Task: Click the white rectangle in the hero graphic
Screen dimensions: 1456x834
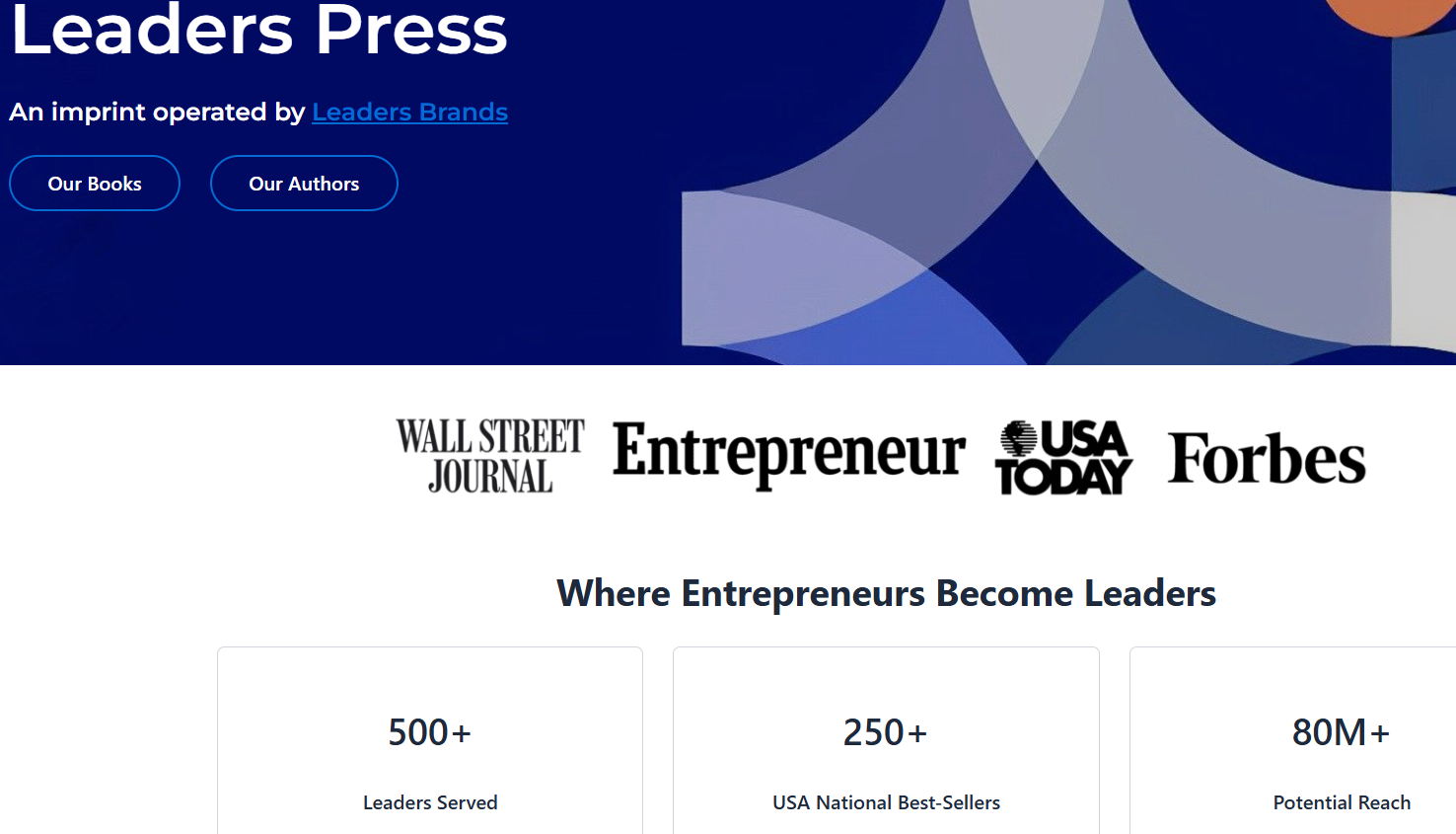Action: (x=1422, y=268)
